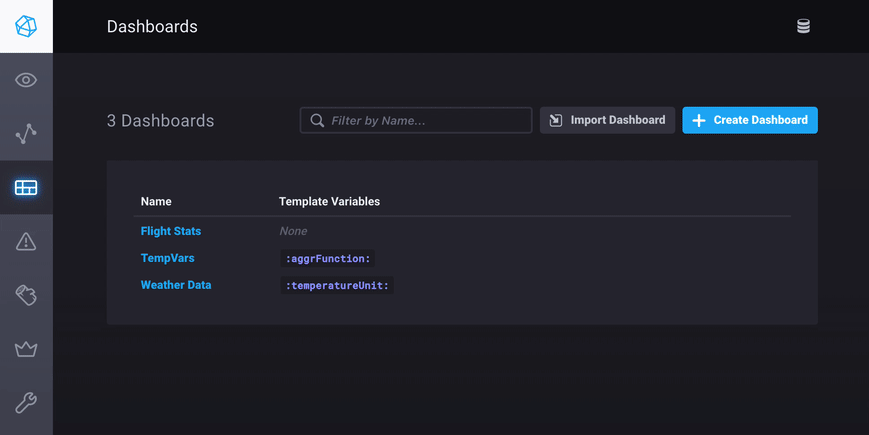Click the database source icon in header
Viewport: 869px width, 435px height.
click(803, 27)
